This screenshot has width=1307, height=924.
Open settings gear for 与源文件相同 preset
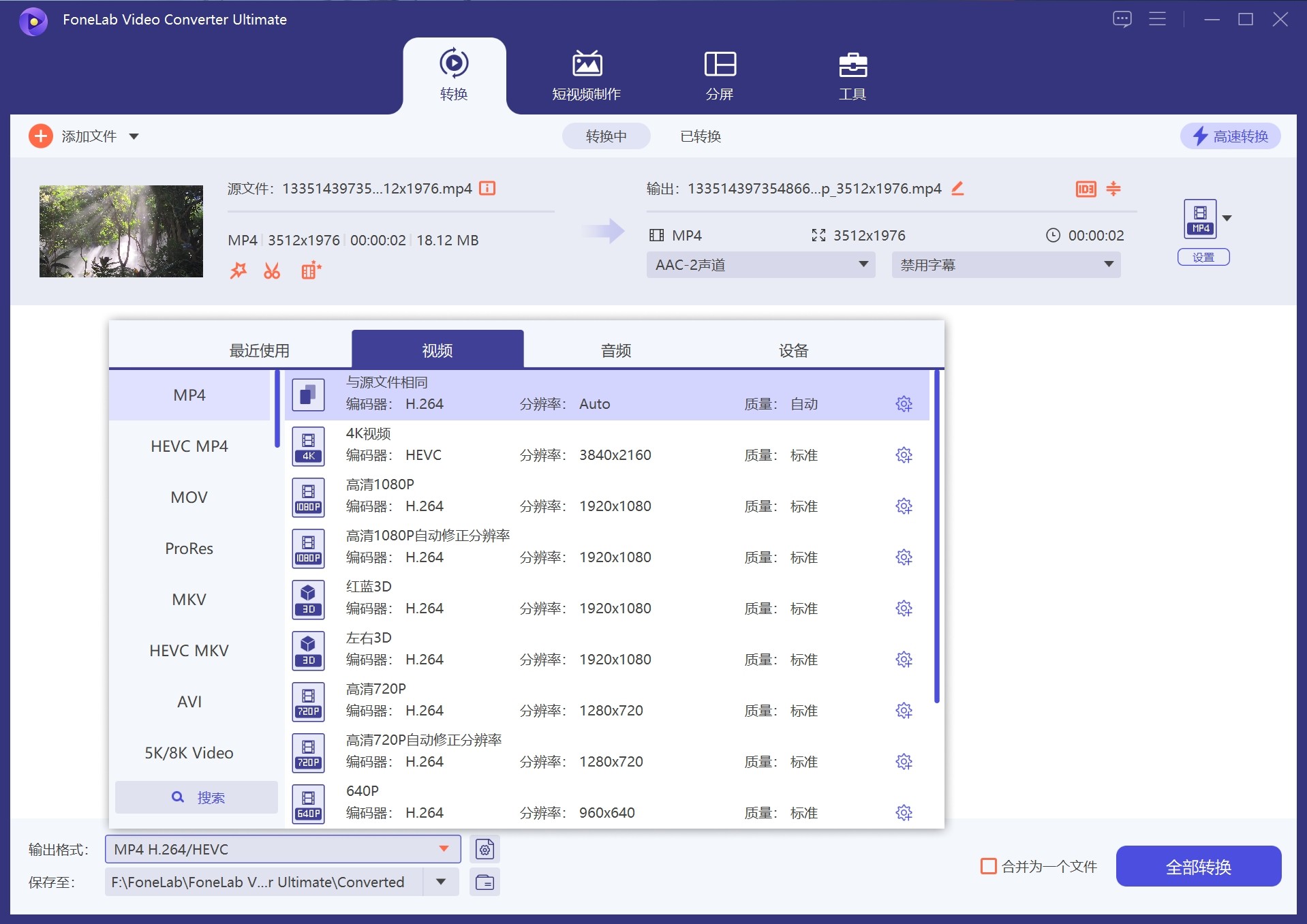click(904, 404)
